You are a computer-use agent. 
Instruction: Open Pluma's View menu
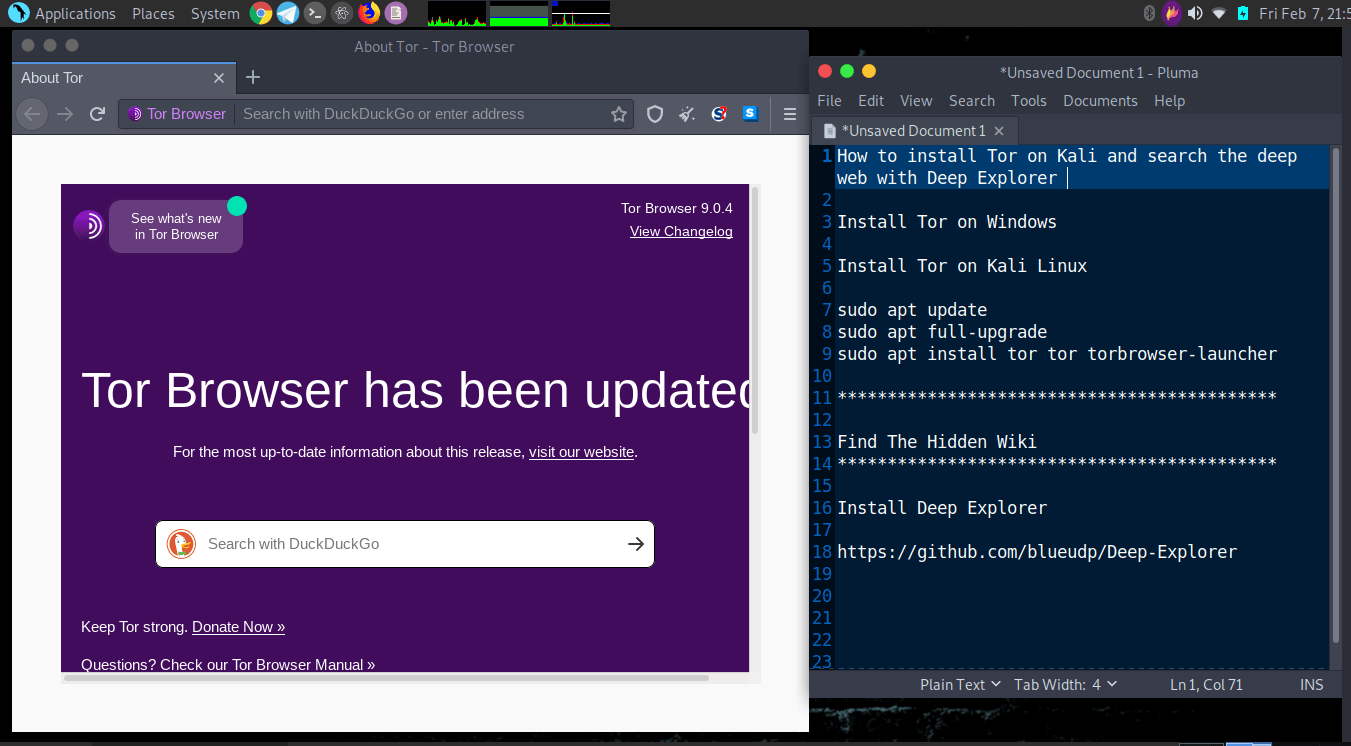(x=916, y=101)
